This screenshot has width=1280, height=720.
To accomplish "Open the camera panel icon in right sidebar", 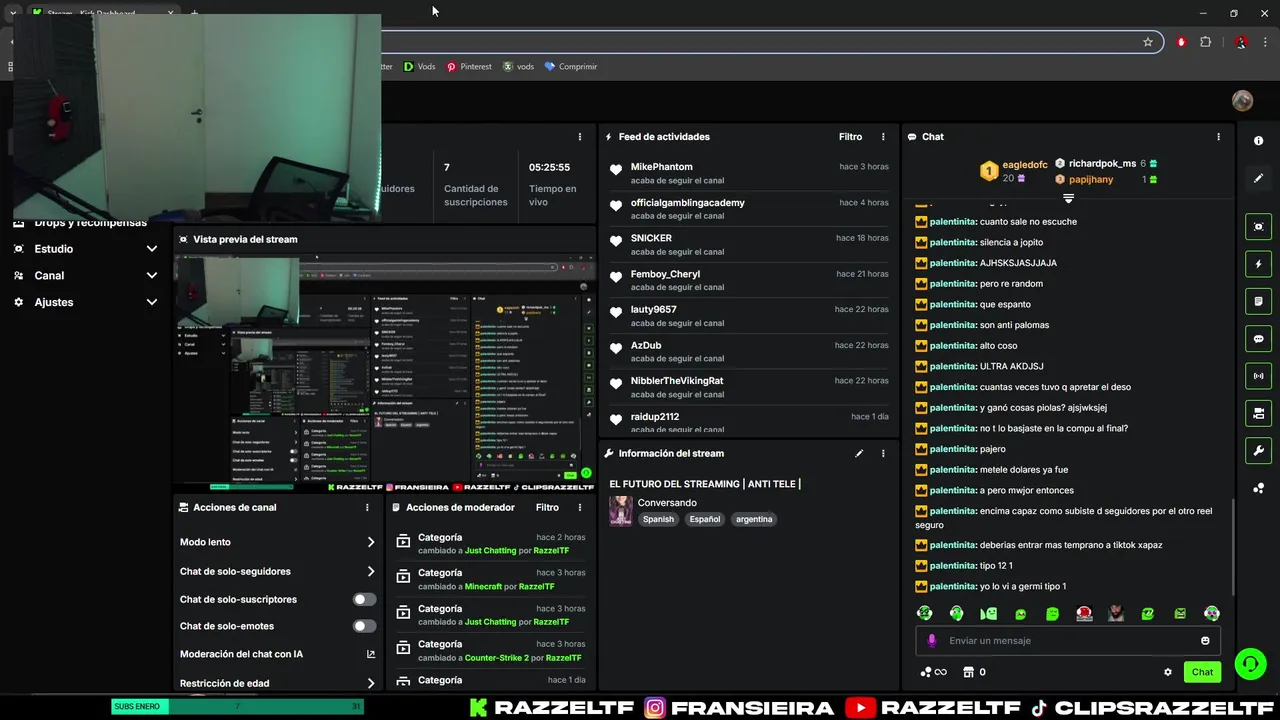I will 1258,413.
